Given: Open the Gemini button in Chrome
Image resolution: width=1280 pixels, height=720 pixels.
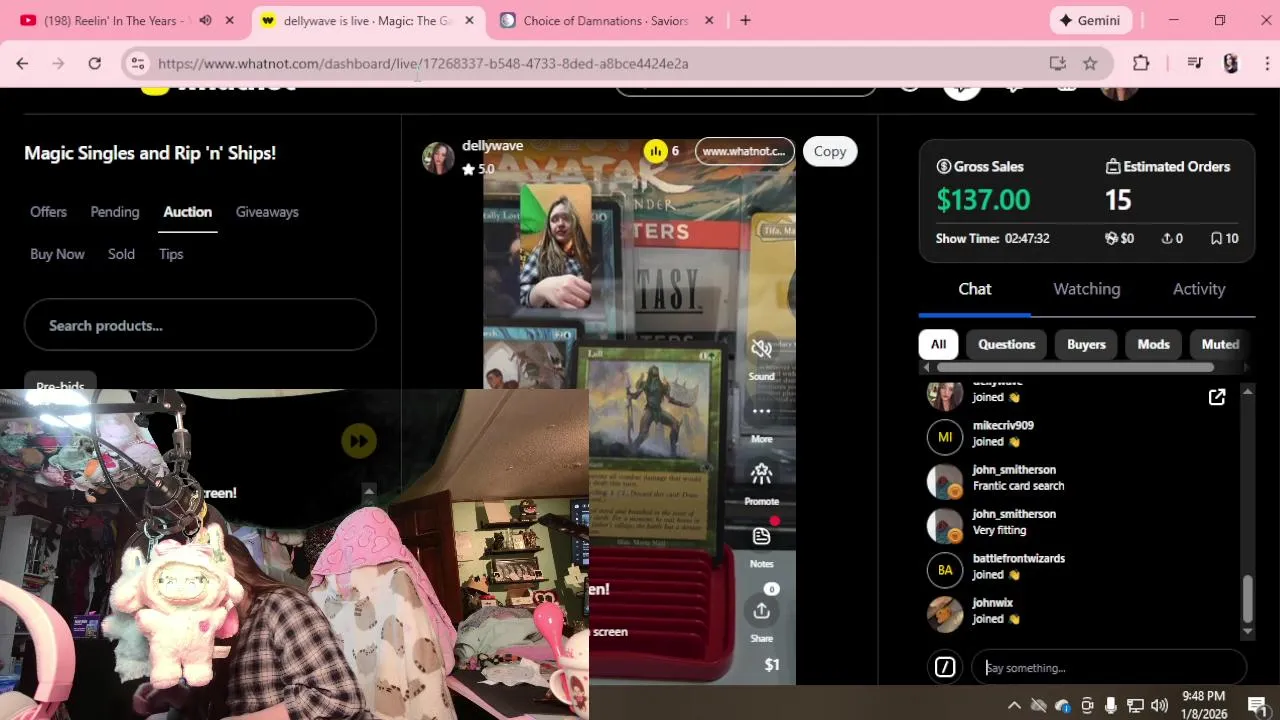Looking at the screenshot, I should click(1091, 20).
